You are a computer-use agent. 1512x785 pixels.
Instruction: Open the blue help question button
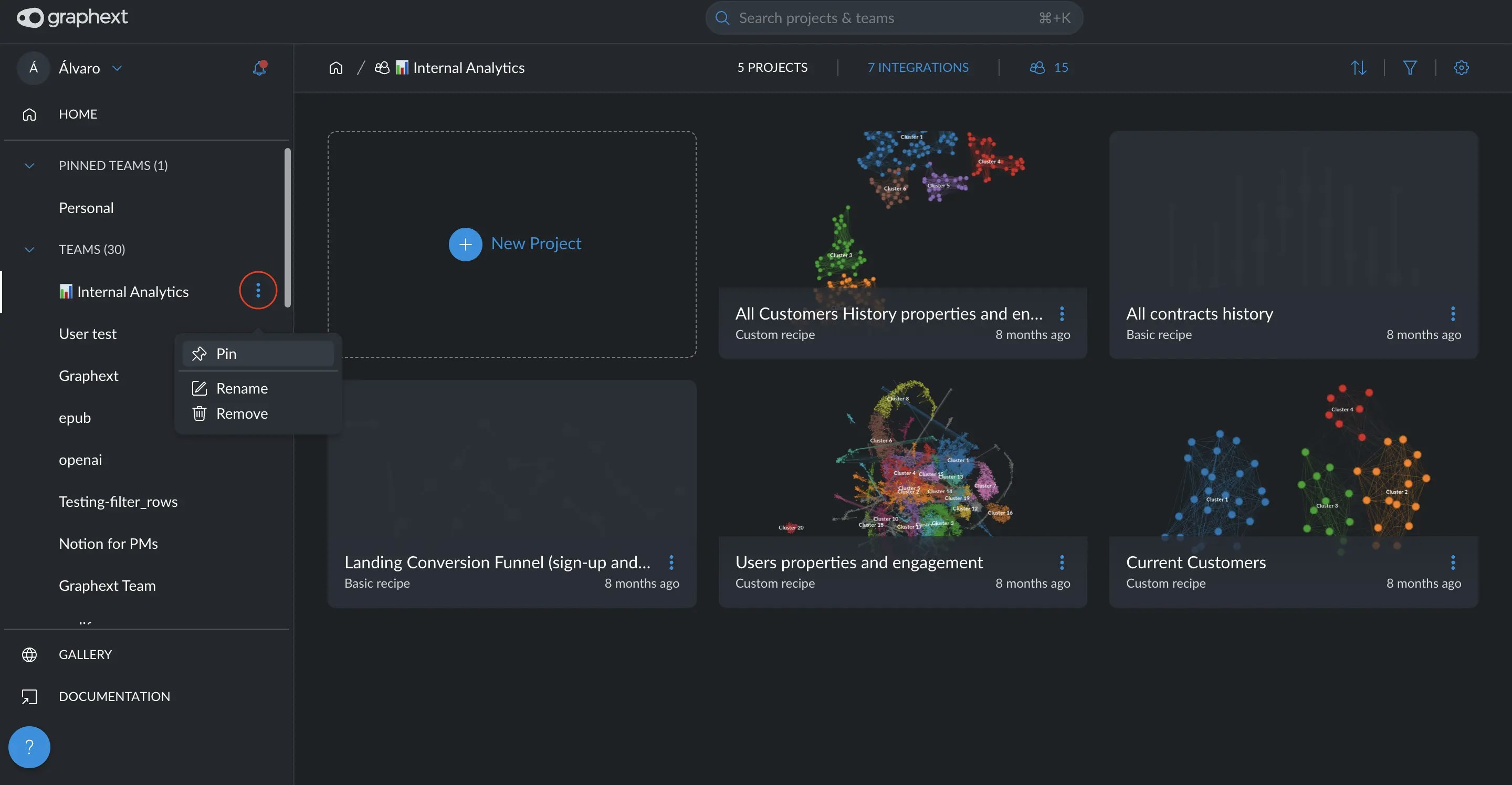click(29, 747)
